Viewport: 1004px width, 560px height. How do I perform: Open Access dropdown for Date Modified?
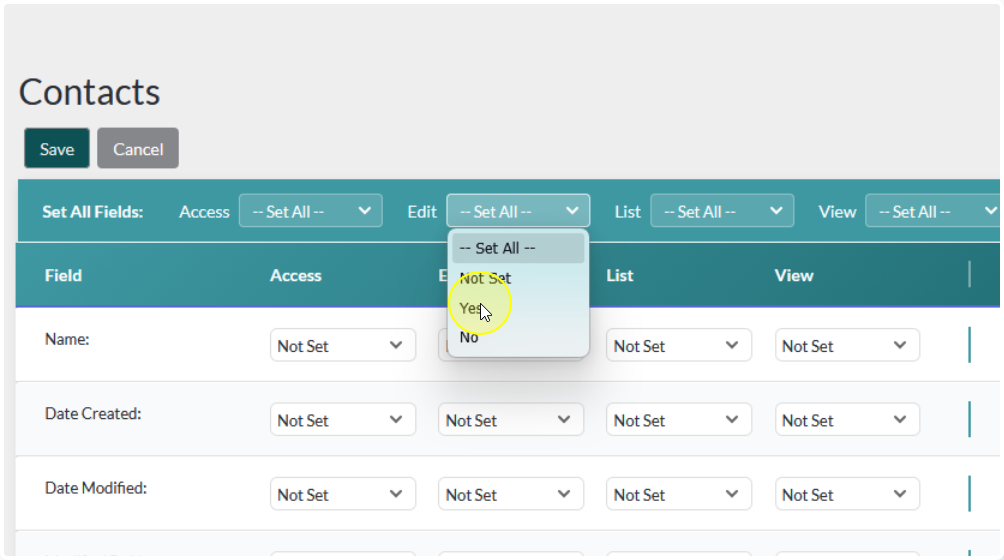point(342,494)
